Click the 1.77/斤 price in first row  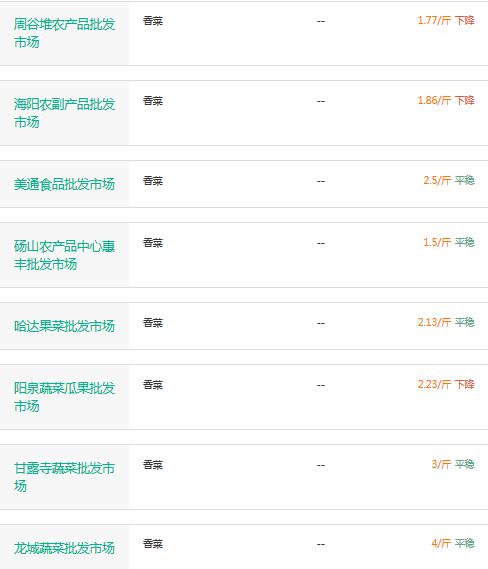(x=434, y=20)
